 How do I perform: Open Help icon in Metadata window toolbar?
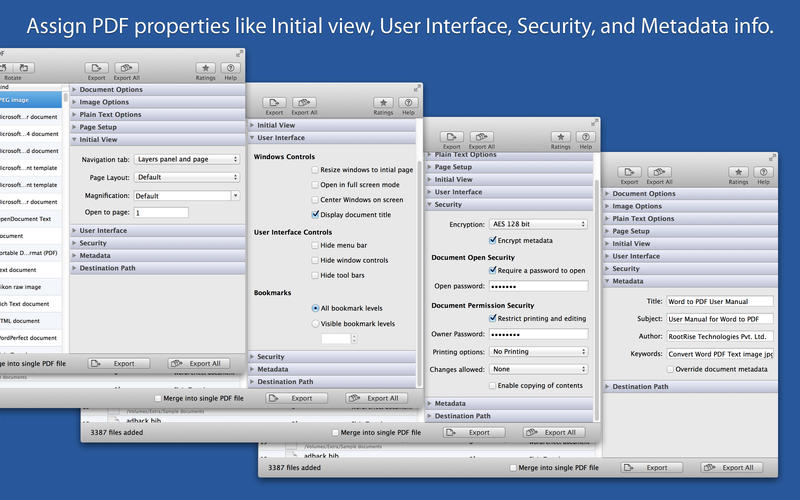tap(763, 171)
